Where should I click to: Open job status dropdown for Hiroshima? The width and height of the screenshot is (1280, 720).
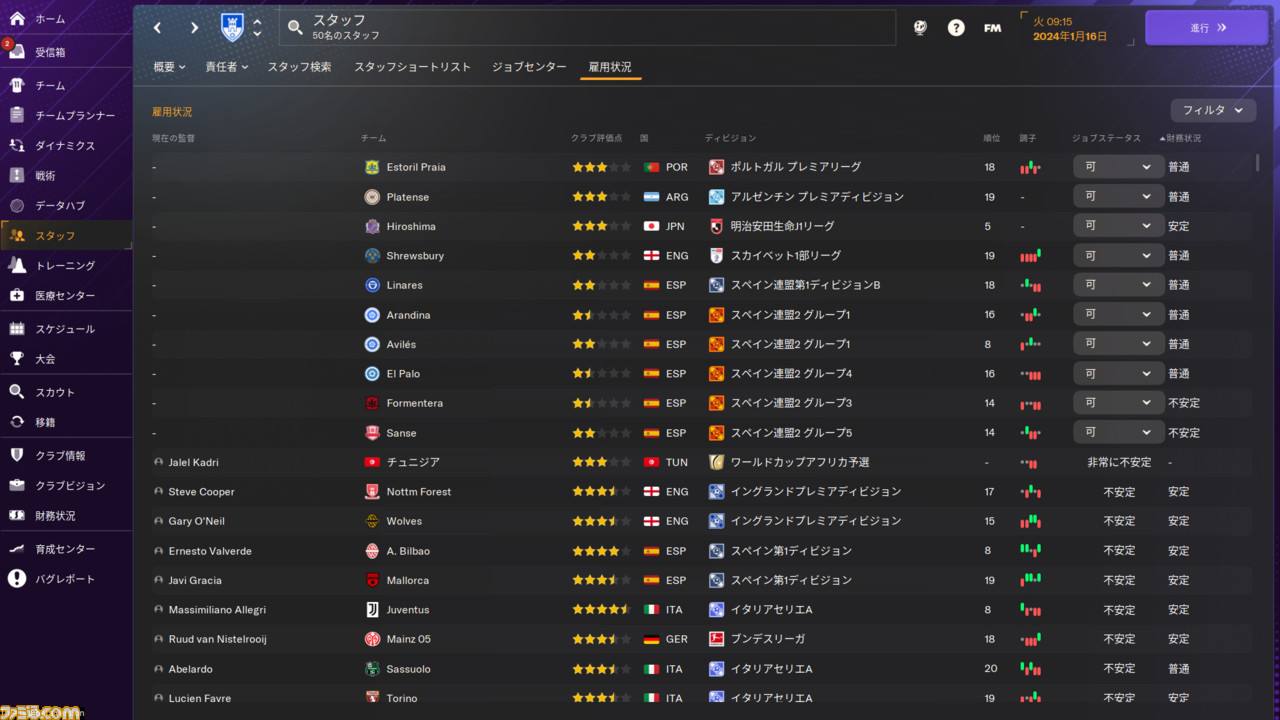coord(1118,226)
